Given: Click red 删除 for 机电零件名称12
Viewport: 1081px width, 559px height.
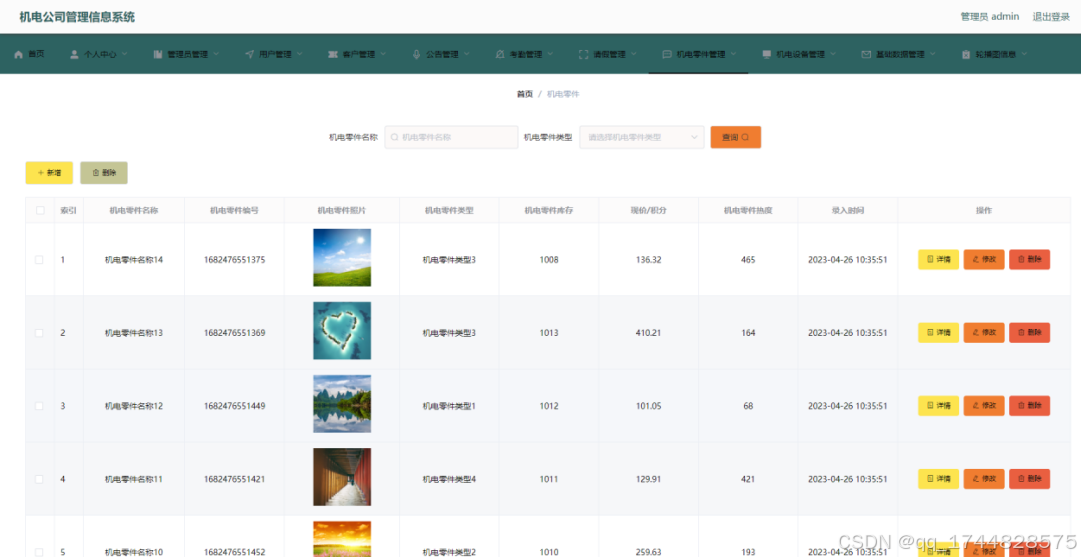Looking at the screenshot, I should tap(1029, 406).
